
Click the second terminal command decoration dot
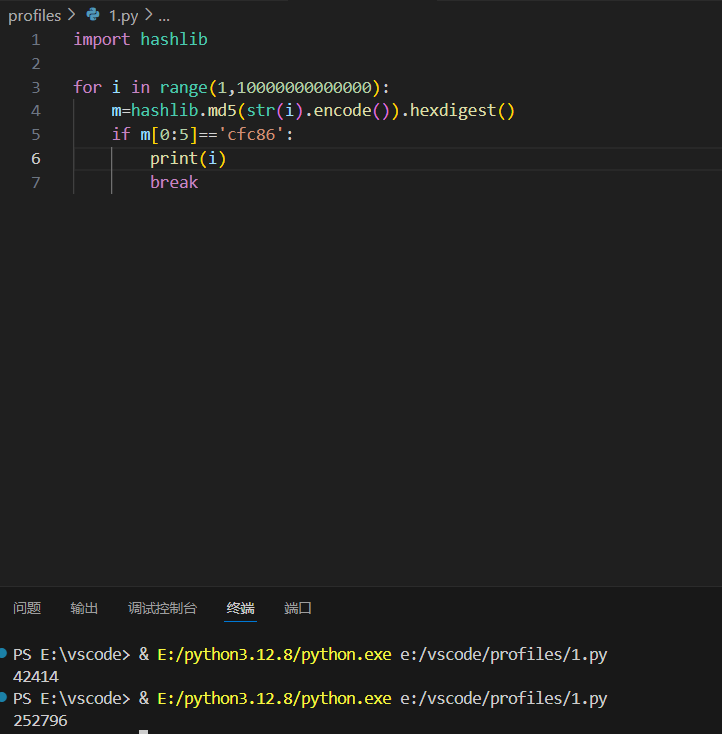coord(5,697)
